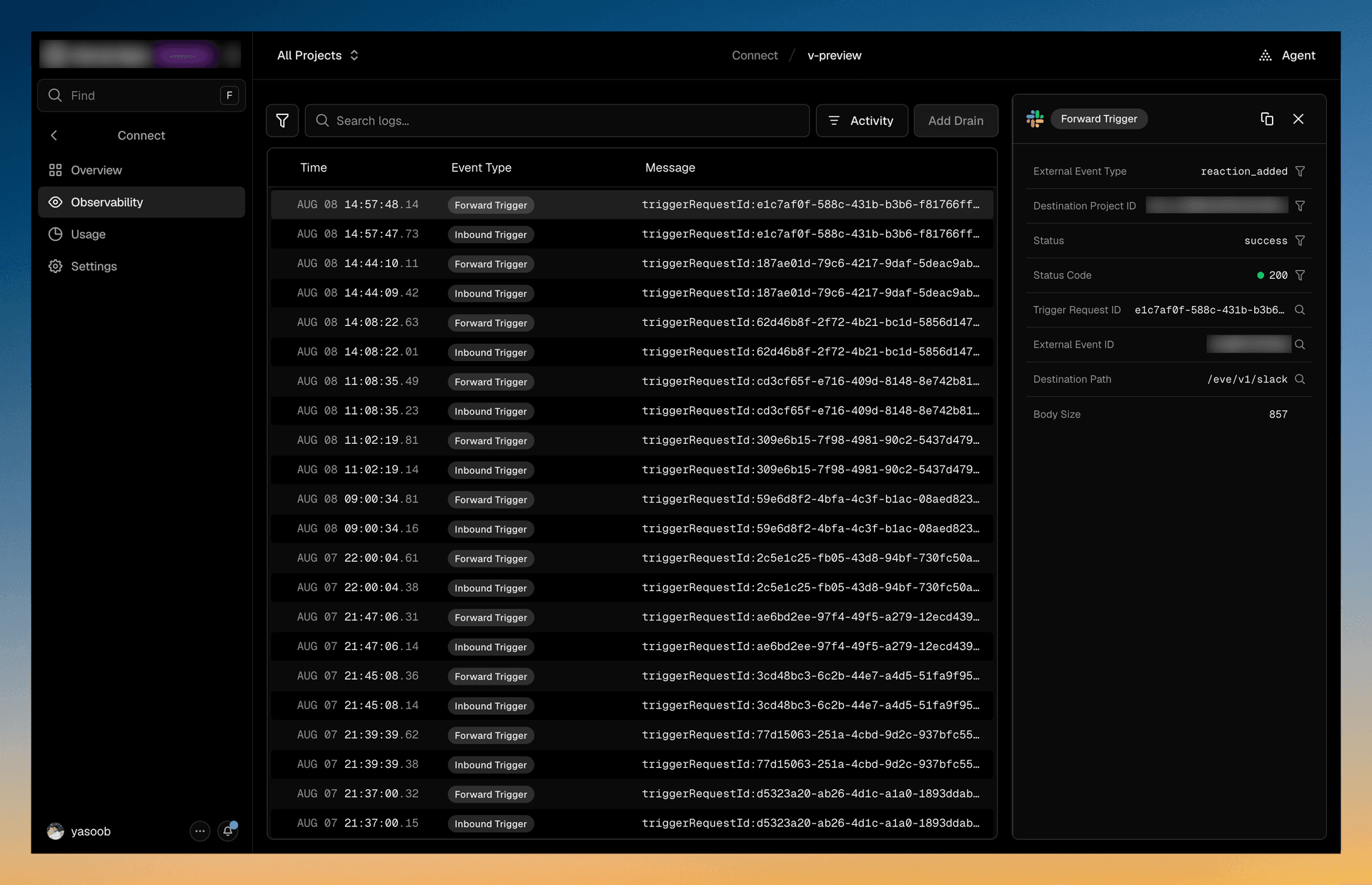Click the Body Size value 857
This screenshot has width=1372, height=885.
pyautogui.click(x=1278, y=414)
